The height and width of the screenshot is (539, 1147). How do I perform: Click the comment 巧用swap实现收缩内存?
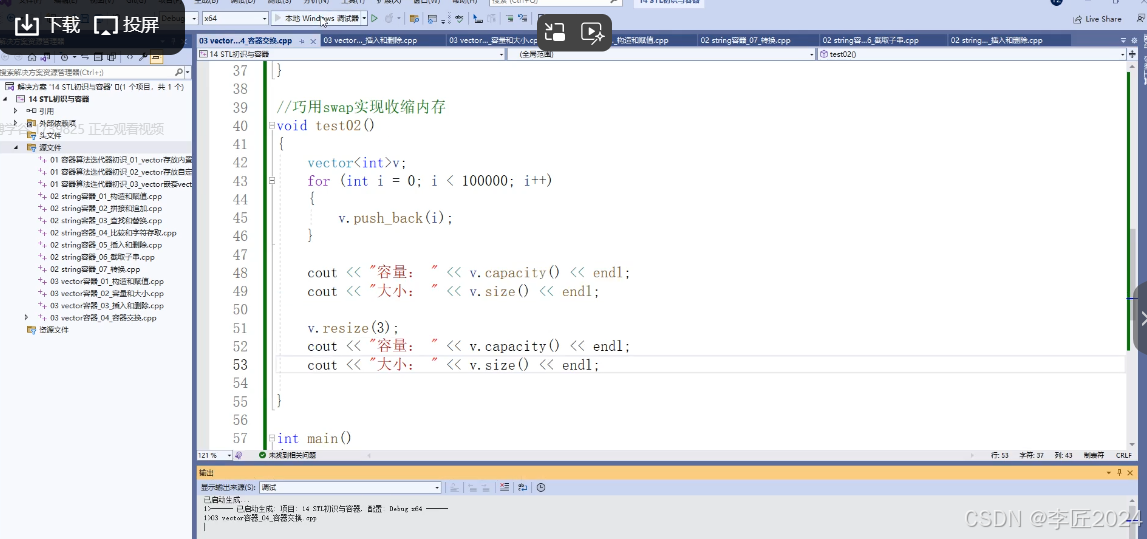361,108
